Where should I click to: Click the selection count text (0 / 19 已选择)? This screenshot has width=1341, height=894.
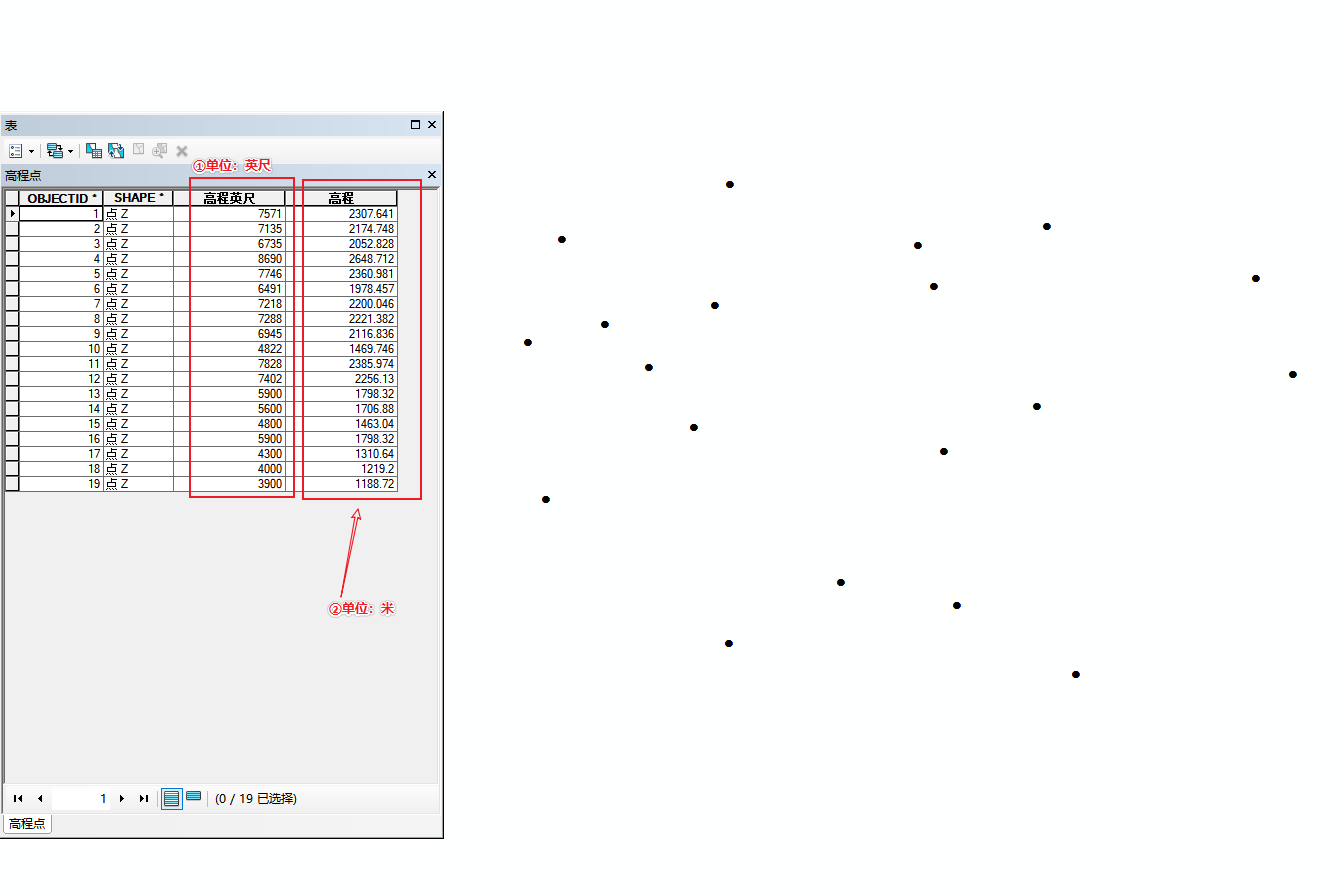coord(256,798)
